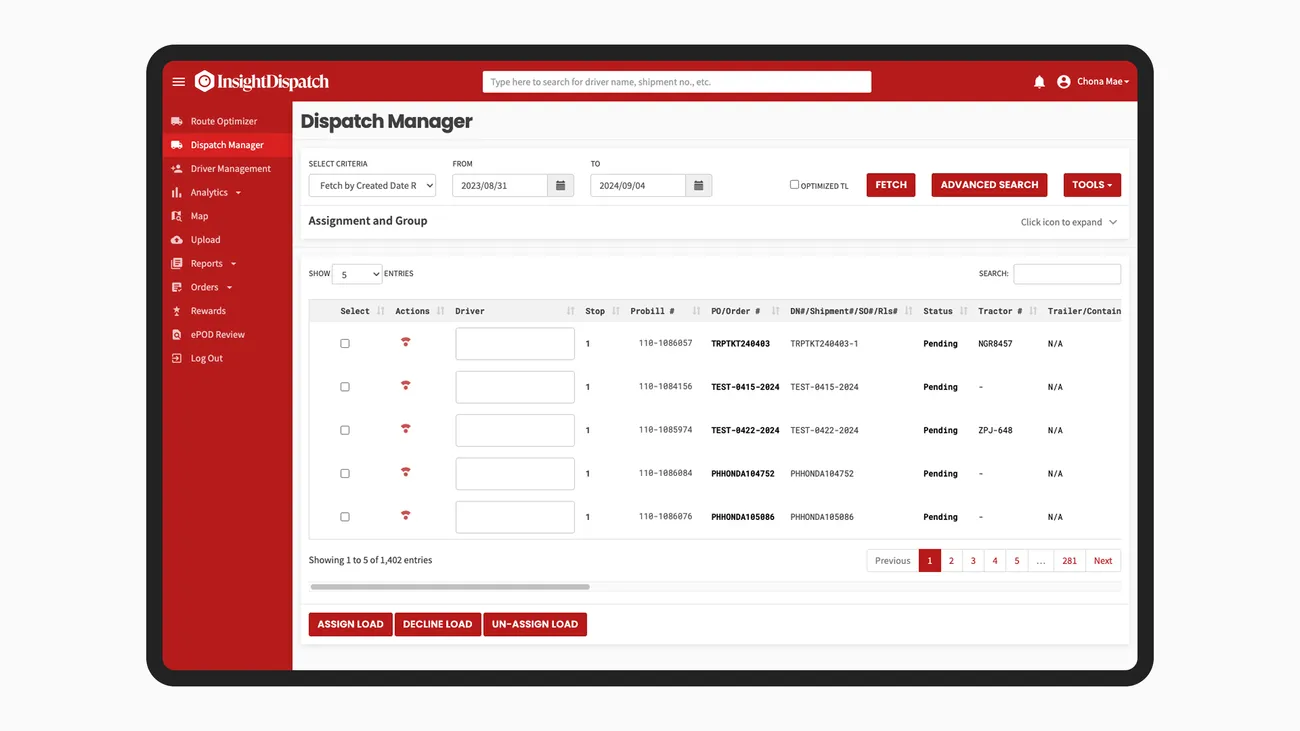The image size is (1300, 731).
Task: Open the notifications bell
Action: point(1039,82)
